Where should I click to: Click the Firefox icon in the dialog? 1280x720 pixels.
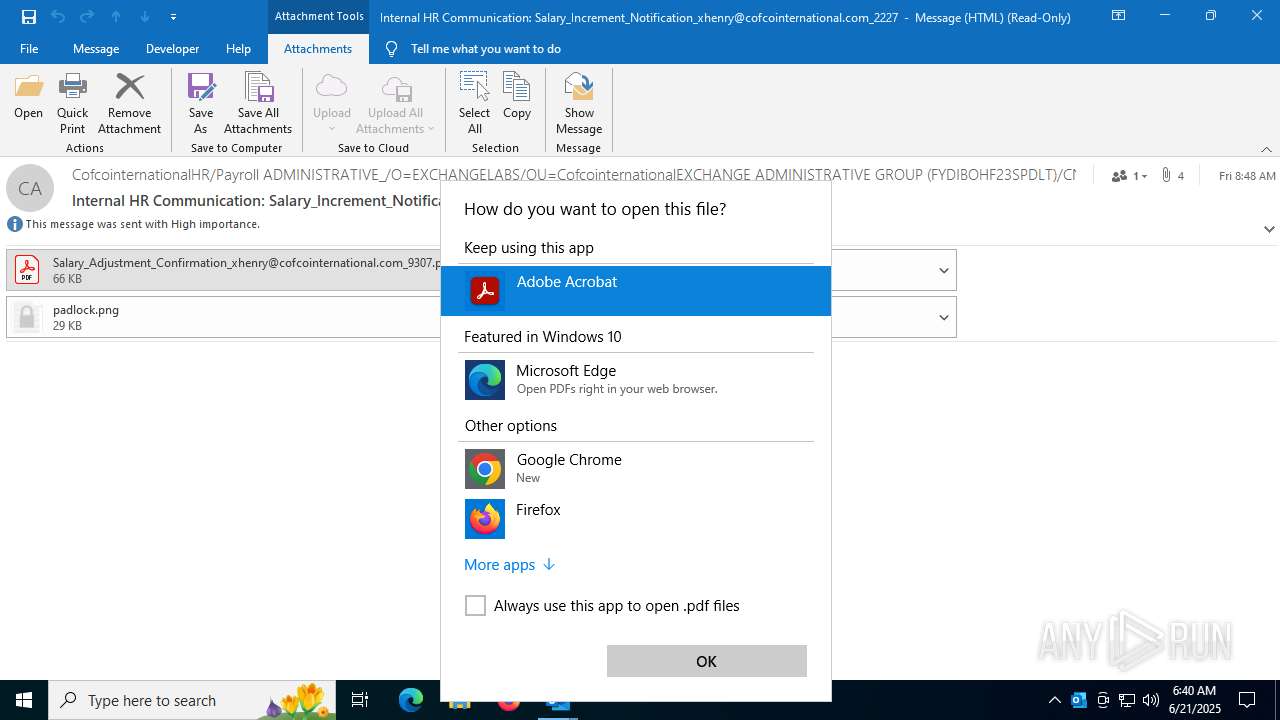(485, 519)
